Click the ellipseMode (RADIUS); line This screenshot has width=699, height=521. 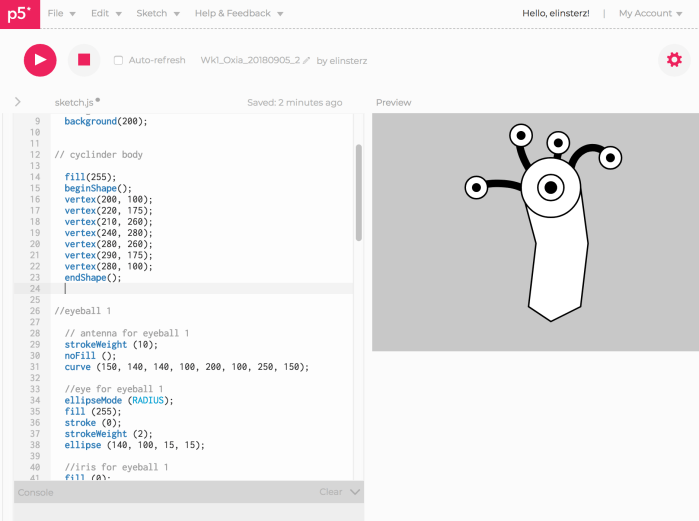[x=119, y=400]
